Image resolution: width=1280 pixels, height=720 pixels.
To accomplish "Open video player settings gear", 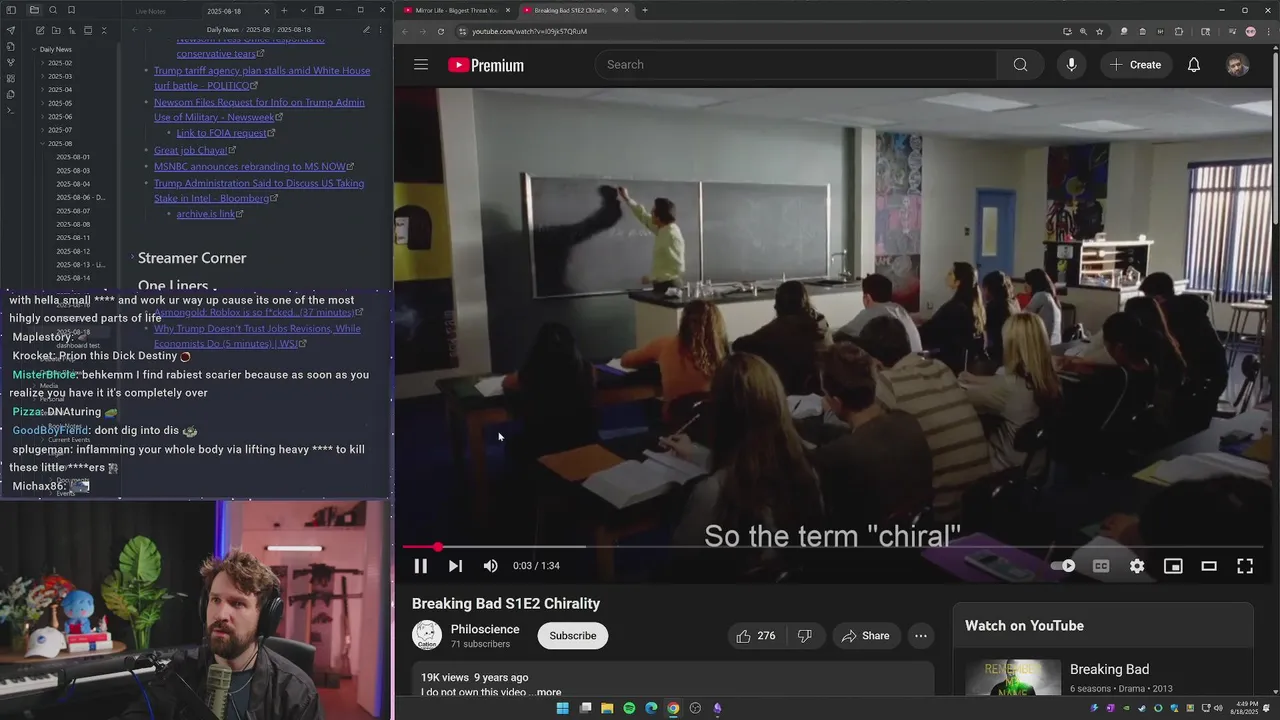I will [x=1137, y=566].
